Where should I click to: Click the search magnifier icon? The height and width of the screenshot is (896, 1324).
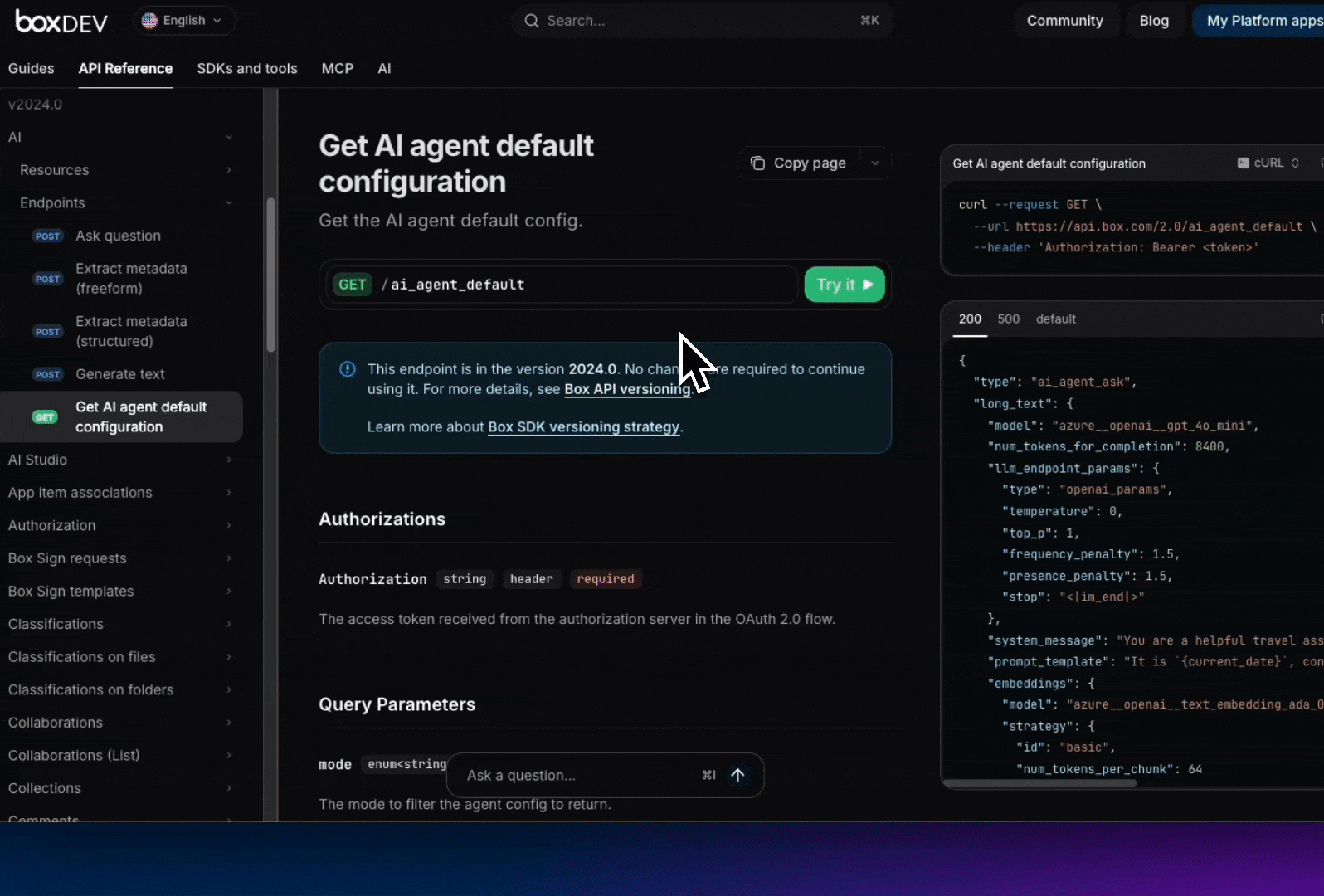tap(532, 21)
